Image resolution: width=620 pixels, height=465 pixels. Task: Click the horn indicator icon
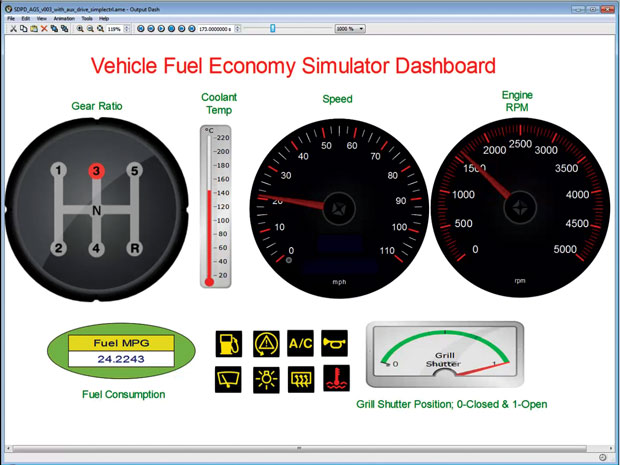pyautogui.click(x=335, y=343)
